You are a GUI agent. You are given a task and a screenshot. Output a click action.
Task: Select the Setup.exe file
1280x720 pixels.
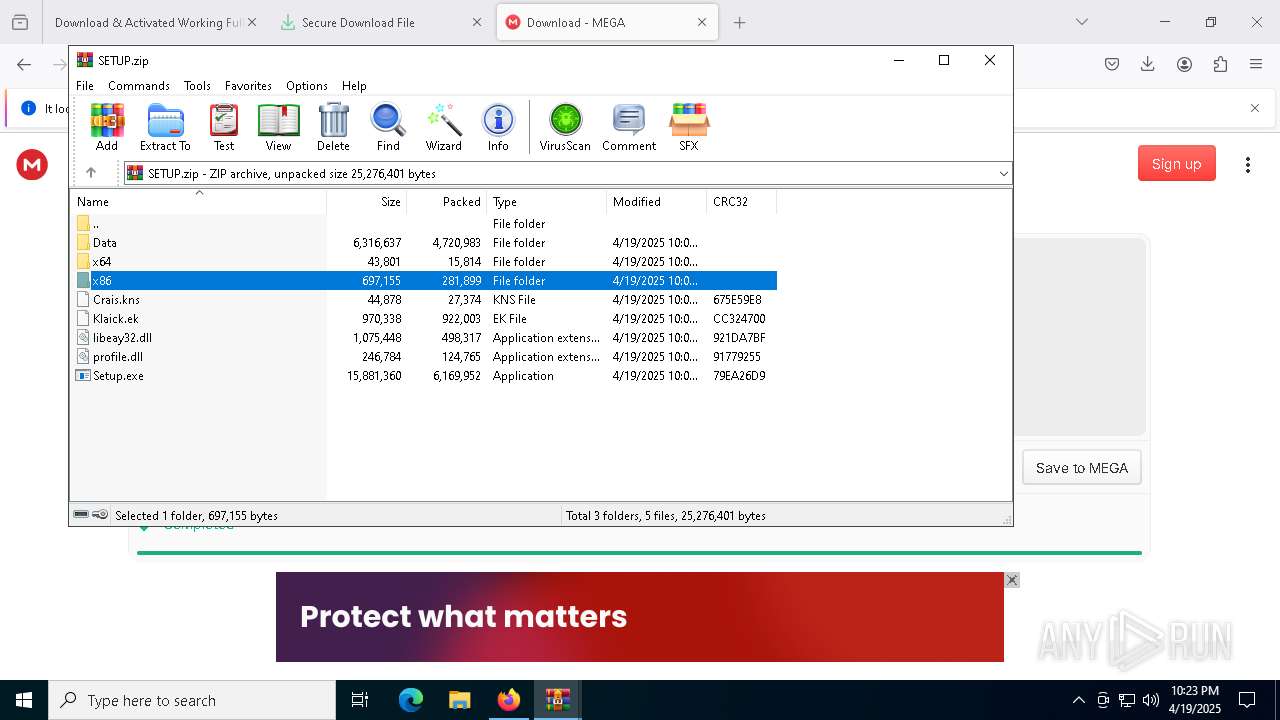[x=424, y=376]
